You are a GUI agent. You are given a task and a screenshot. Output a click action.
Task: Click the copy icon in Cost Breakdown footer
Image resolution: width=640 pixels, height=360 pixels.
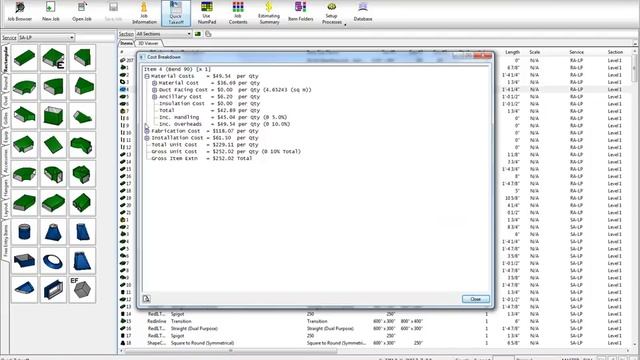pyautogui.click(x=147, y=299)
